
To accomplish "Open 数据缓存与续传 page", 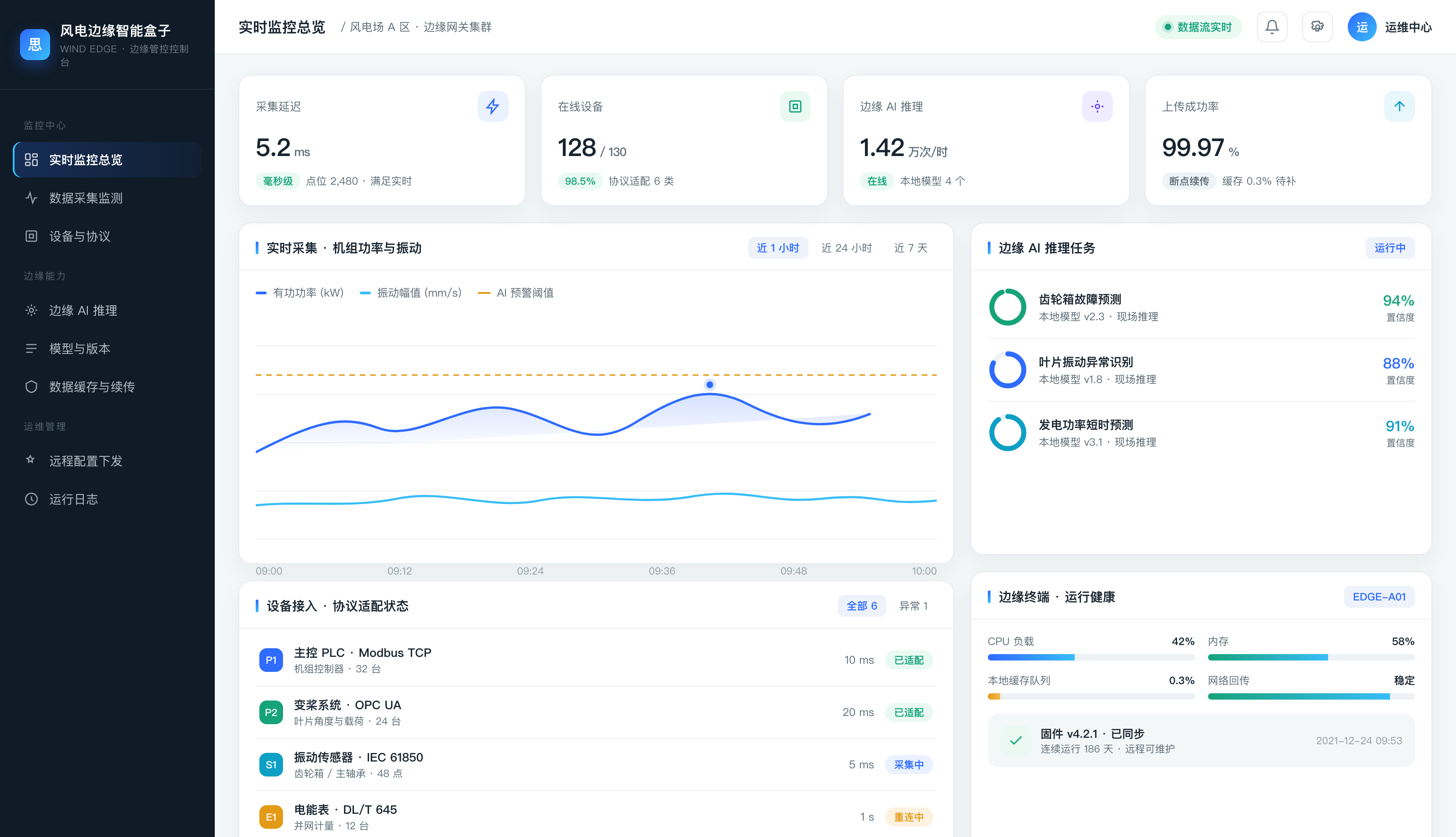I will (x=107, y=387).
